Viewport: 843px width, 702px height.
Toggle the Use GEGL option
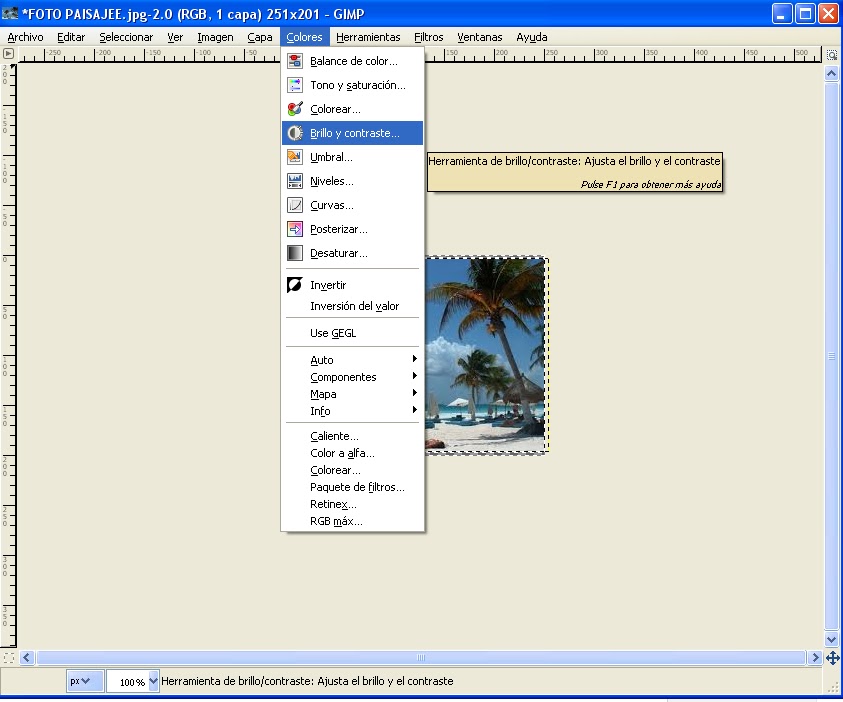point(352,333)
